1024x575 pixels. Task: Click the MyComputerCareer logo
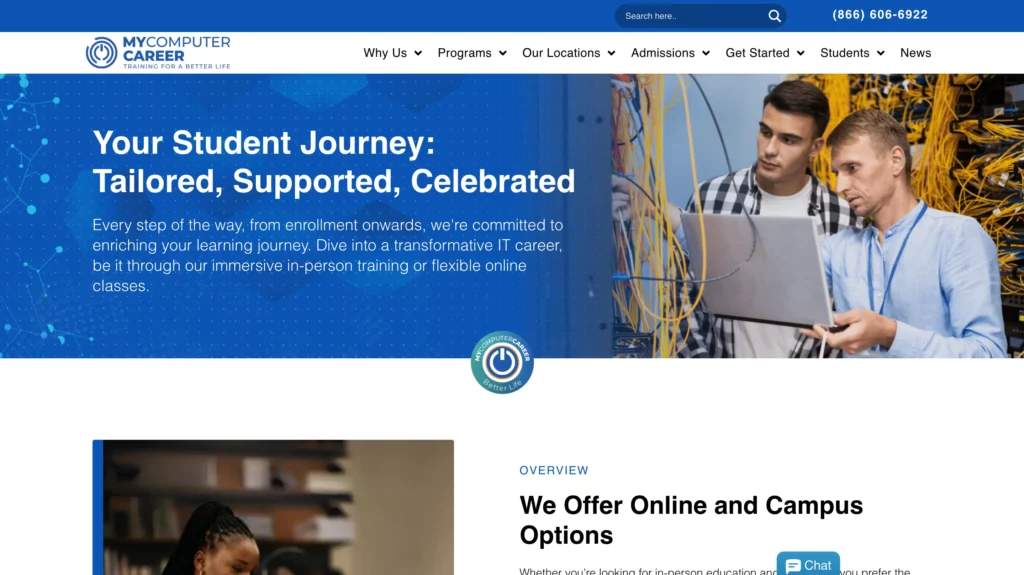tap(158, 52)
